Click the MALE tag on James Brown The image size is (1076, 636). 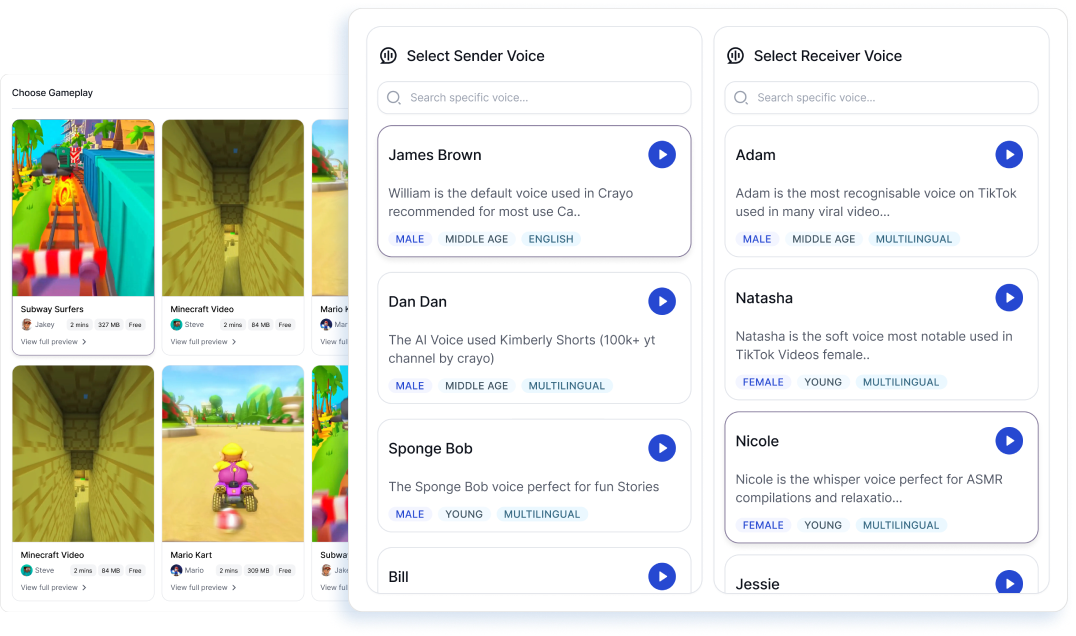point(410,239)
